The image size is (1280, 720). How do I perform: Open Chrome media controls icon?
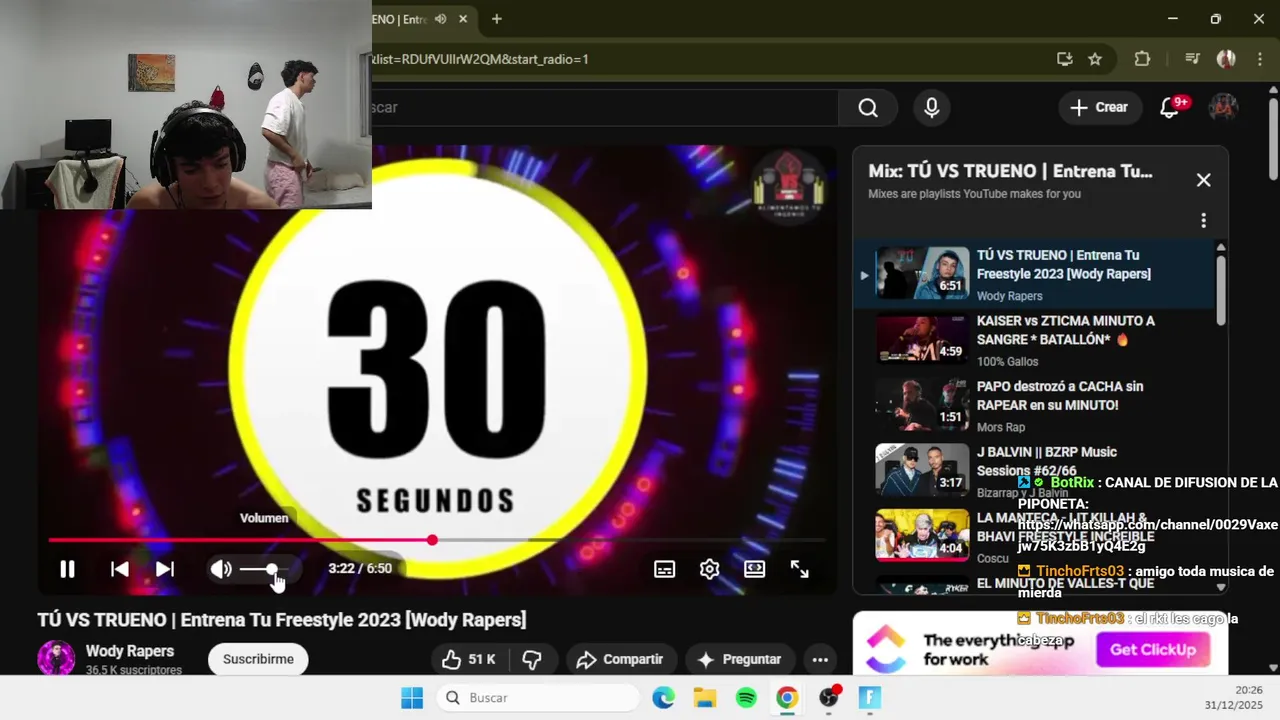click(x=1191, y=59)
